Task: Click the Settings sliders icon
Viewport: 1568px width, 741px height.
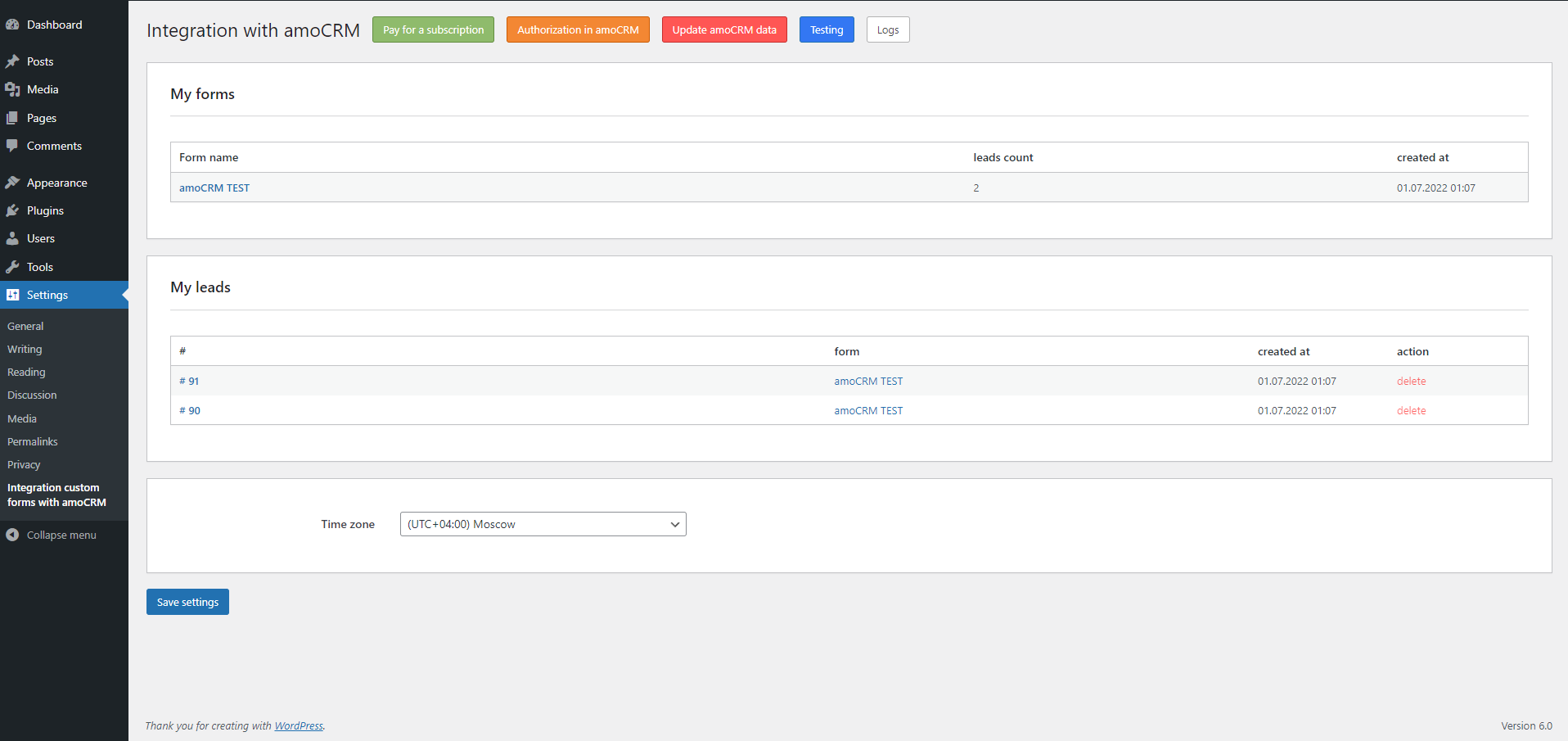Action: [x=12, y=295]
